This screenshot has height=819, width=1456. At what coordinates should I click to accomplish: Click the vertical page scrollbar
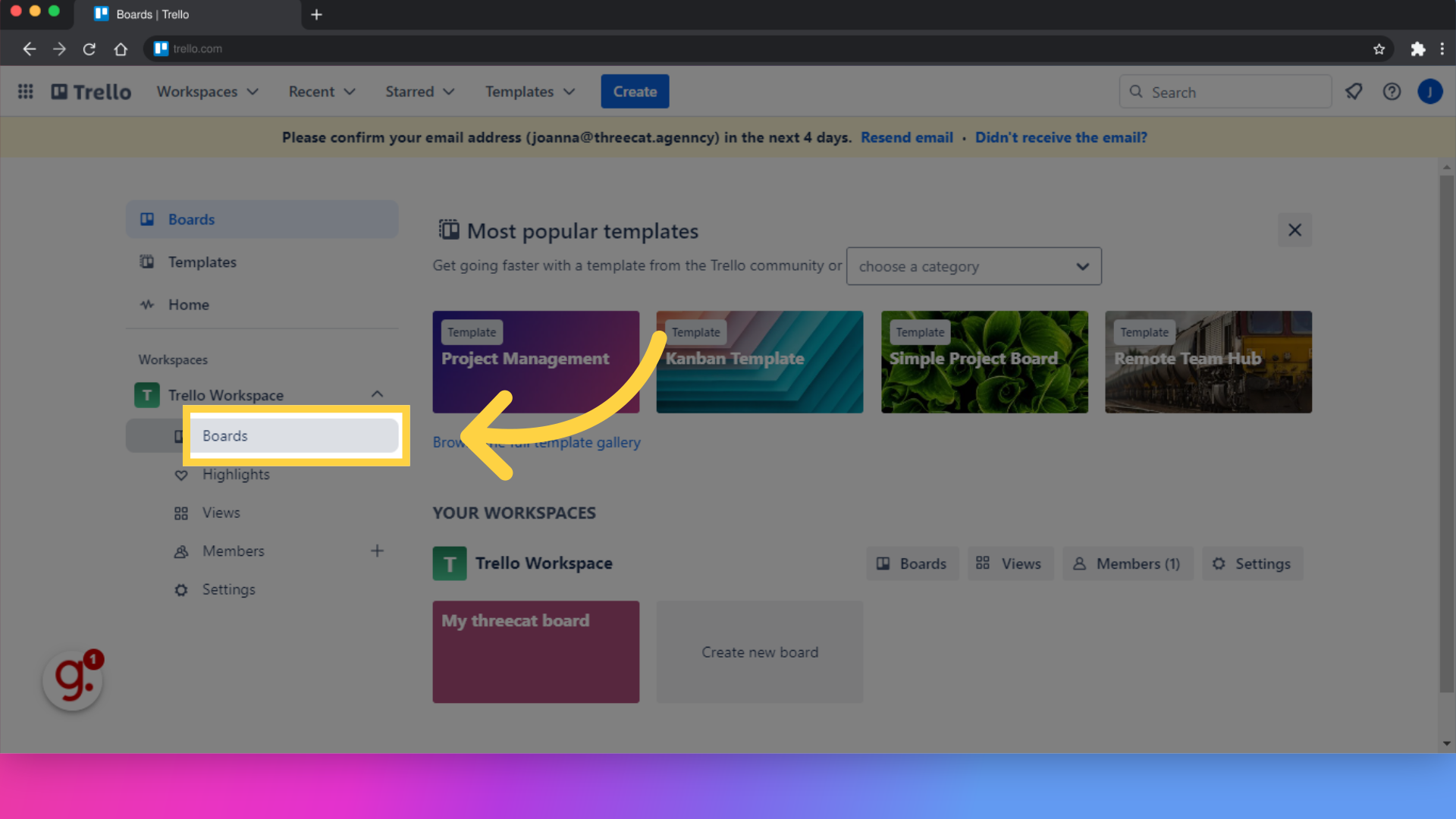click(x=1446, y=434)
